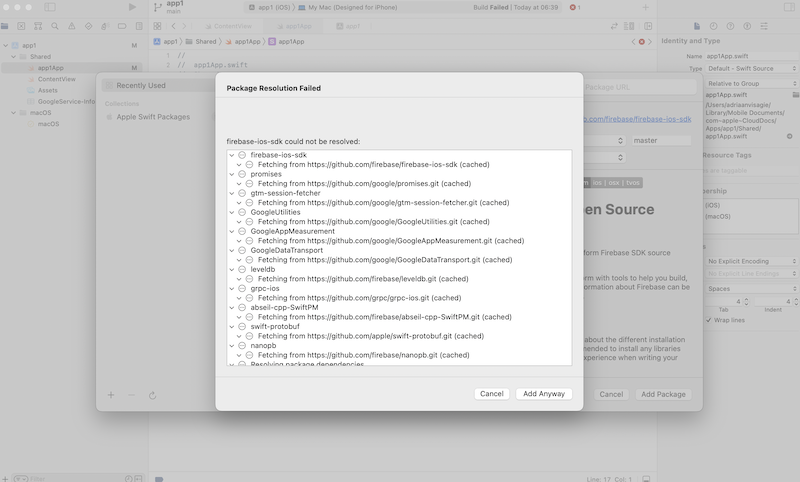Click the plus icon to add collection
Viewport: 800px width, 482px height.
pyautogui.click(x=111, y=395)
